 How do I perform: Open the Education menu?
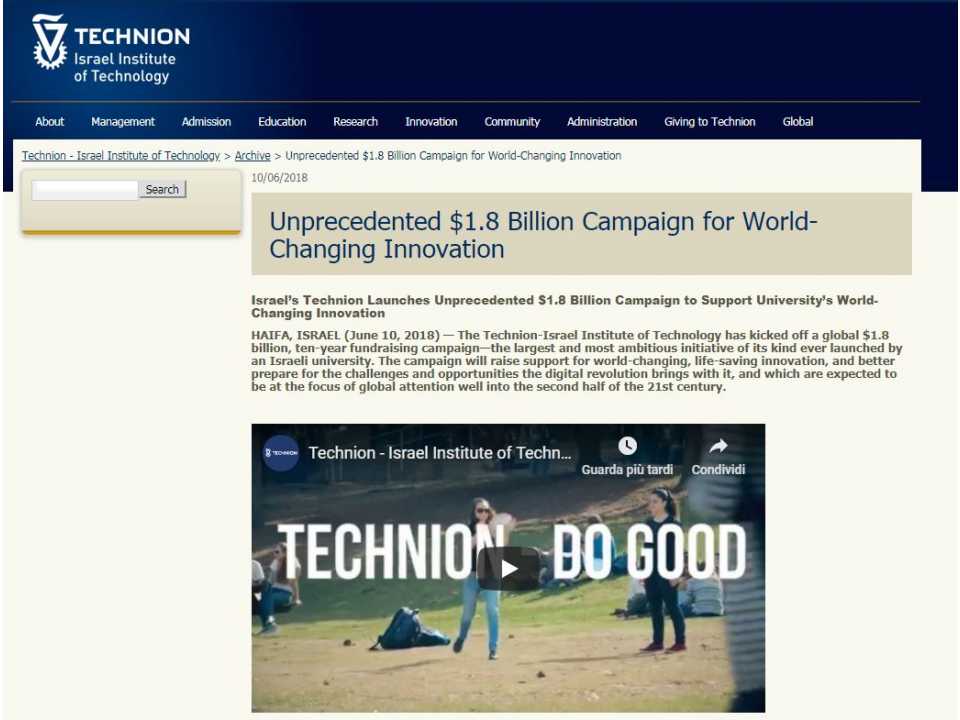(281, 121)
